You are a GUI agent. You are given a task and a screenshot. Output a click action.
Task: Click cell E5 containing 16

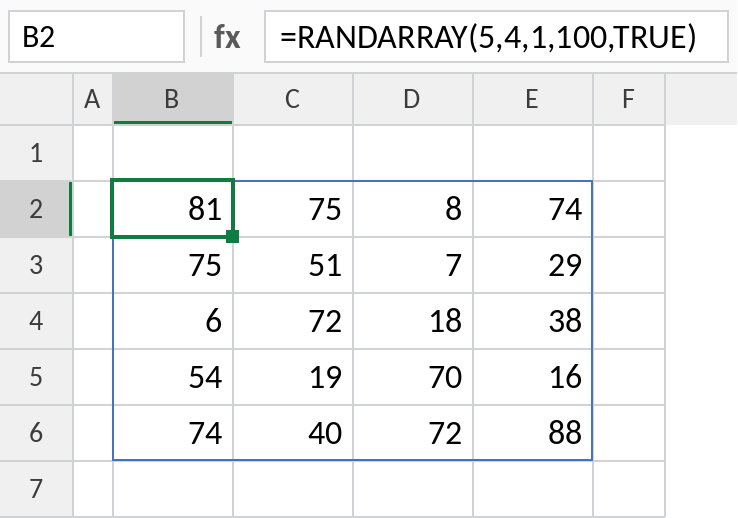[x=533, y=377]
